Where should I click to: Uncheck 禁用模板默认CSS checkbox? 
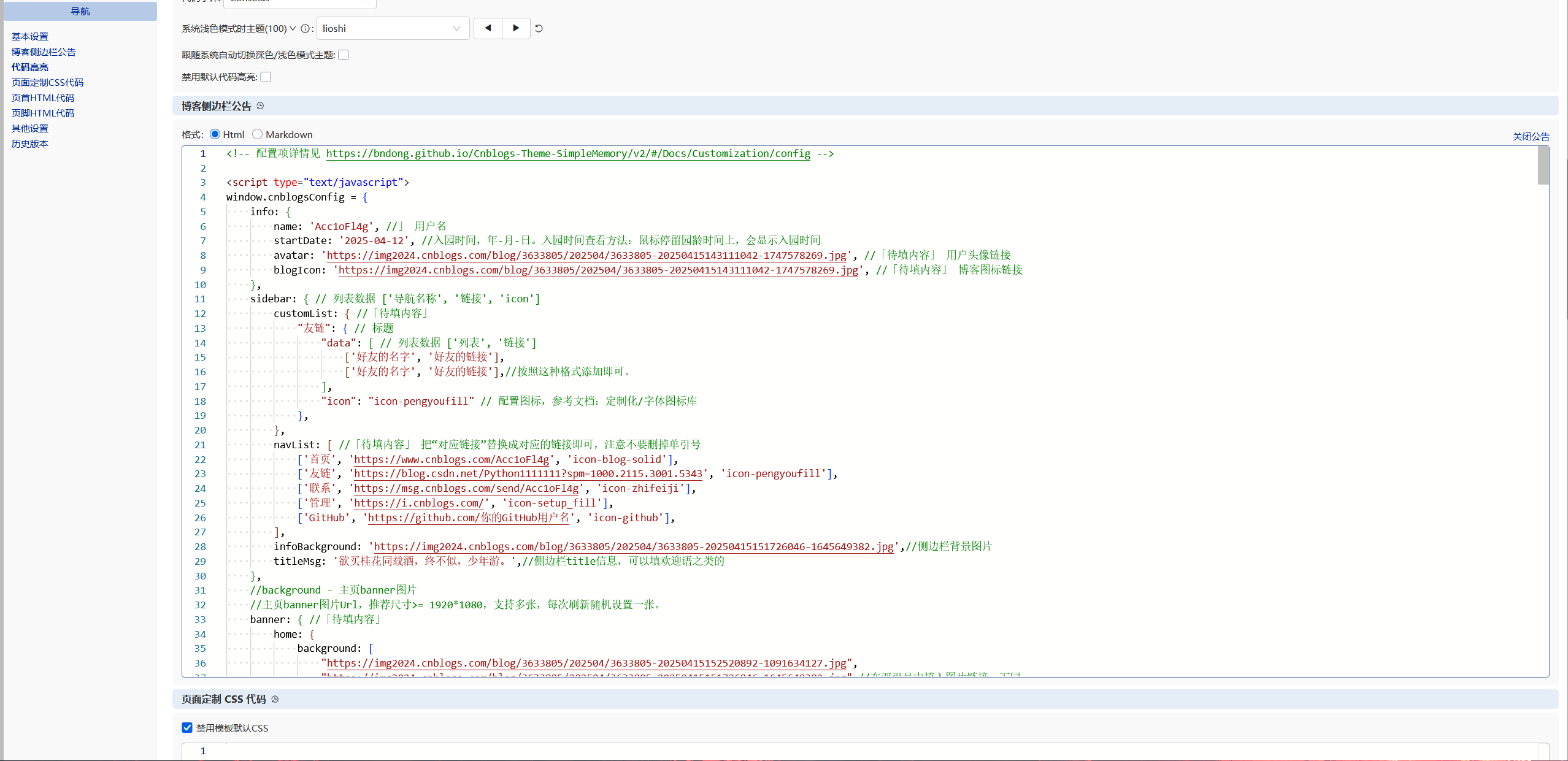click(187, 728)
